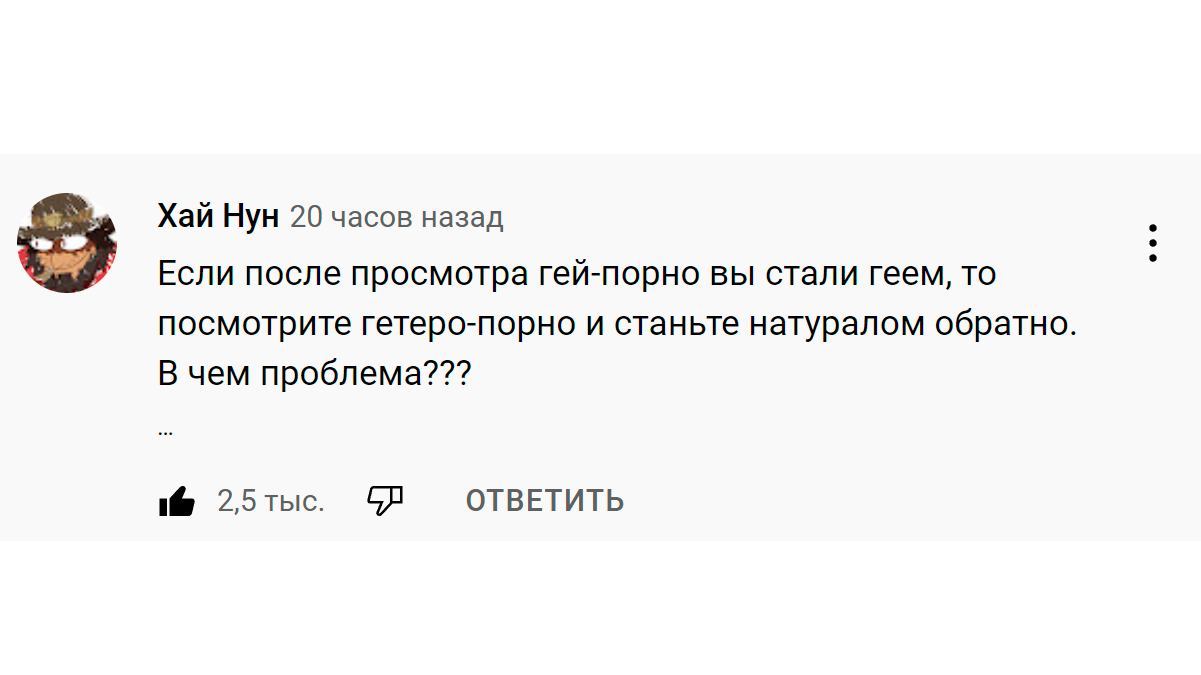Click the word 'проблема???' in the last line

coord(365,375)
